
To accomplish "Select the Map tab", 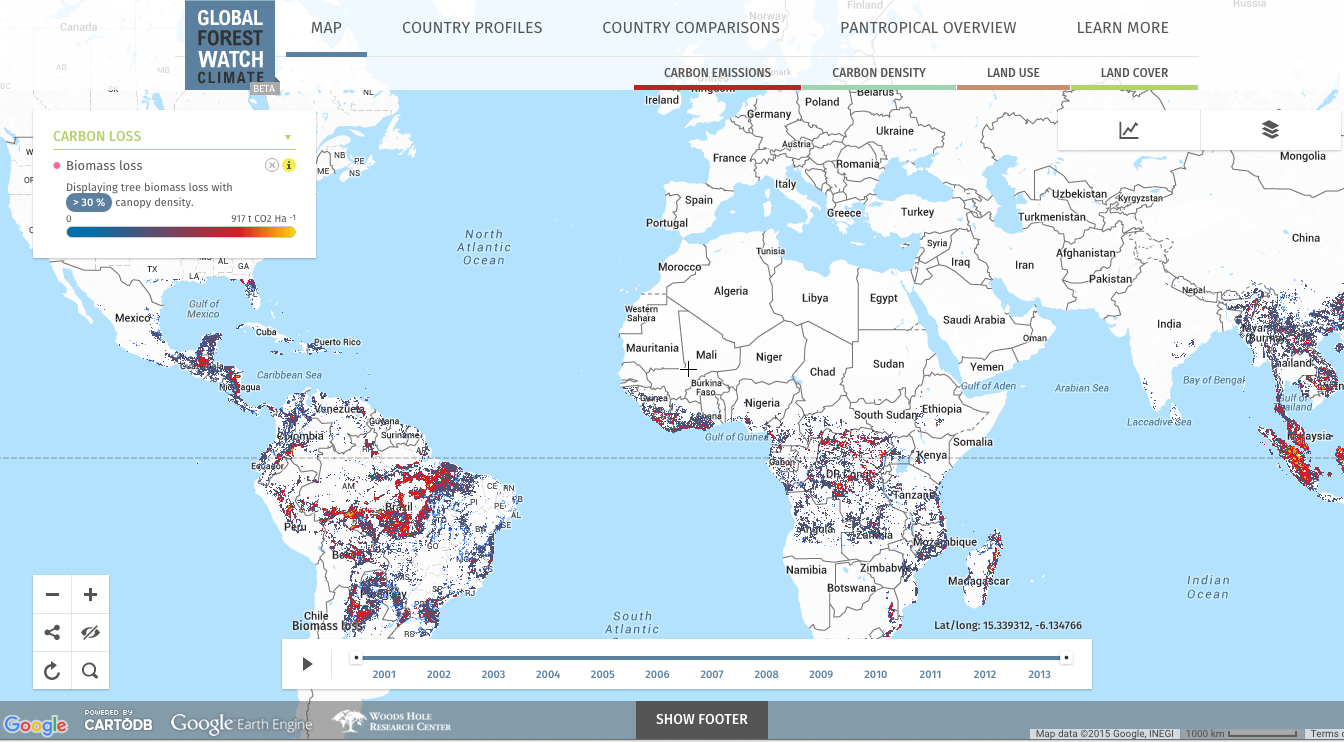I will pyautogui.click(x=326, y=28).
